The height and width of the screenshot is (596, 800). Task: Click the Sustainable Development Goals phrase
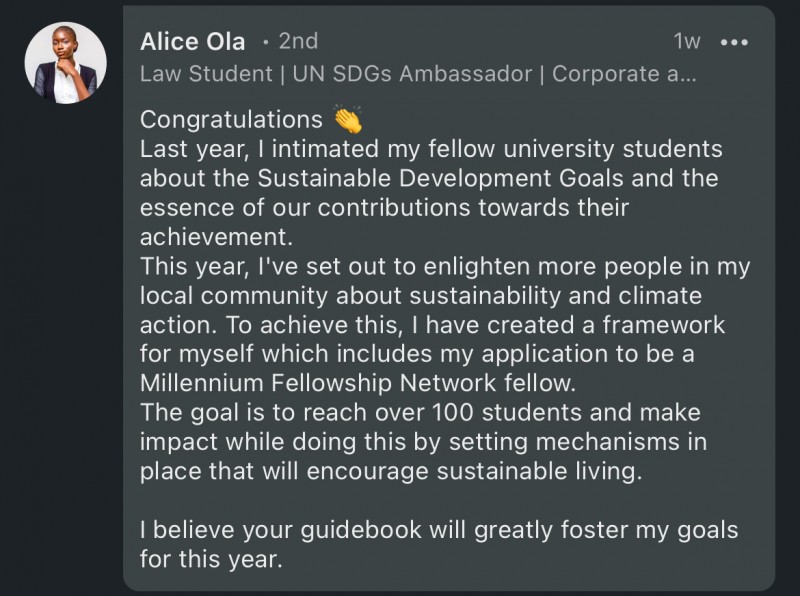click(440, 179)
